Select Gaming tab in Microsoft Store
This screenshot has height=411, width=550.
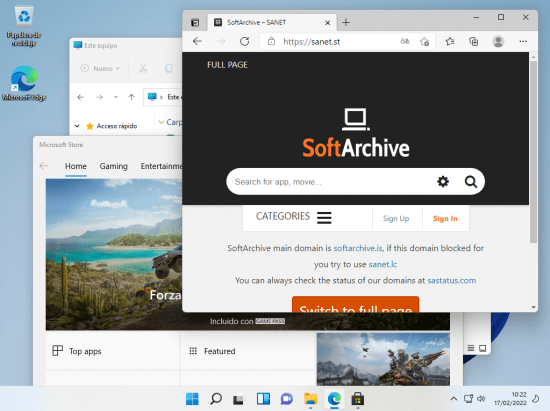pyautogui.click(x=114, y=166)
